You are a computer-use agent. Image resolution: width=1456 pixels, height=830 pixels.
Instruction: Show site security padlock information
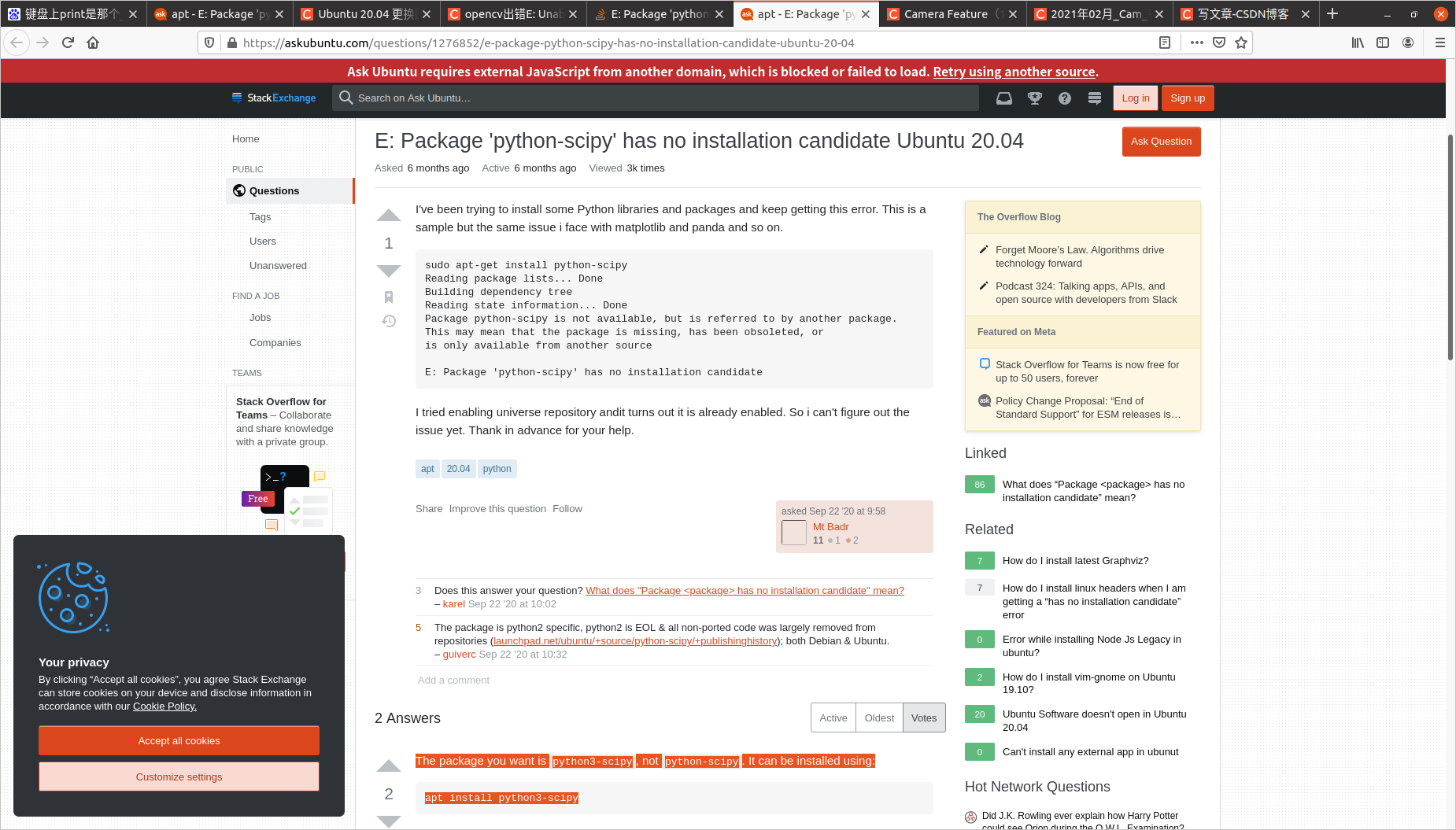(x=232, y=42)
